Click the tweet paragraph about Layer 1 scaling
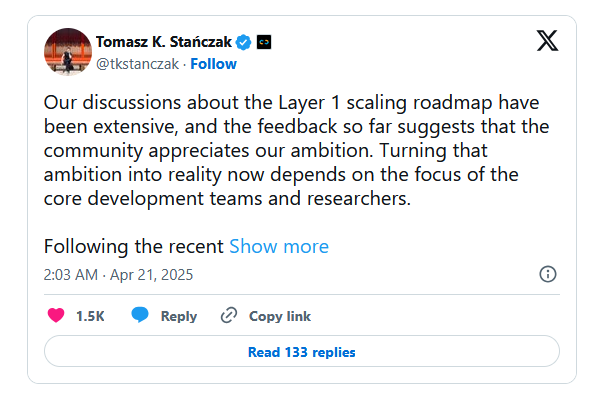 click(297, 150)
